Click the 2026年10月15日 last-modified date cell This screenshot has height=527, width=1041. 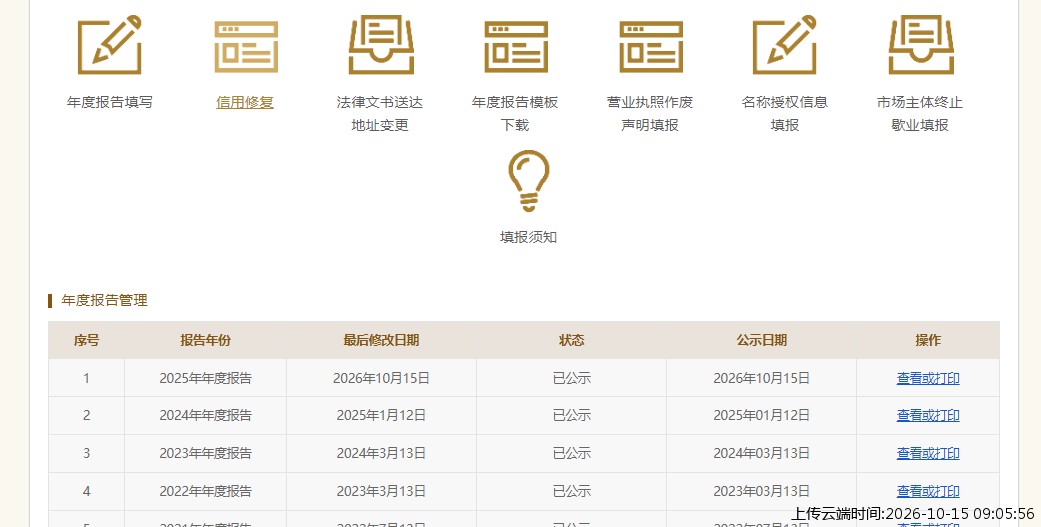[381, 378]
